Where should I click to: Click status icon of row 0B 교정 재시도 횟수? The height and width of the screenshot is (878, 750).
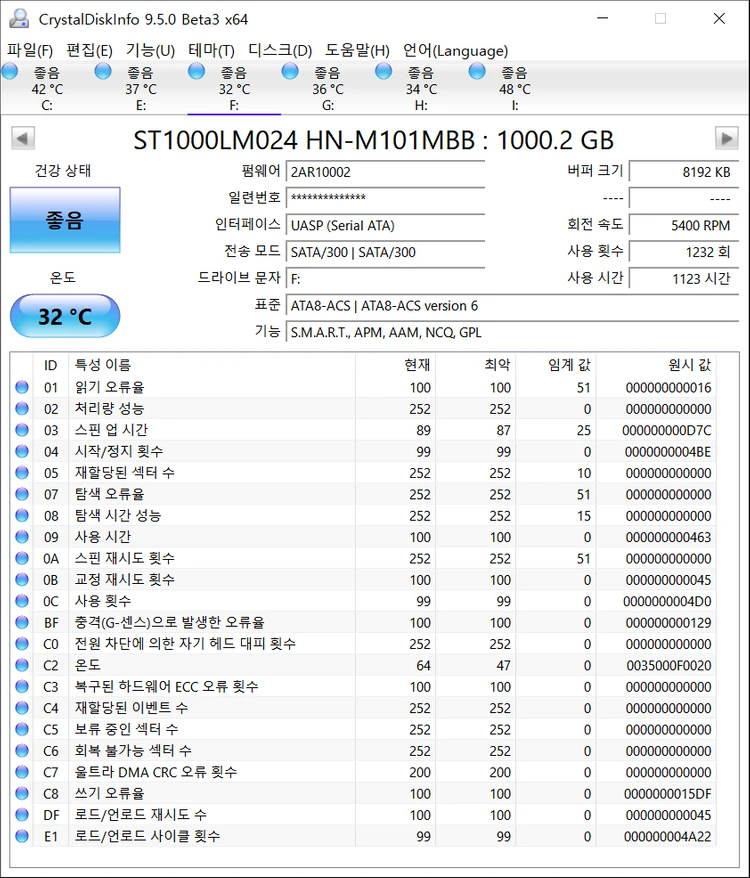[x=22, y=580]
